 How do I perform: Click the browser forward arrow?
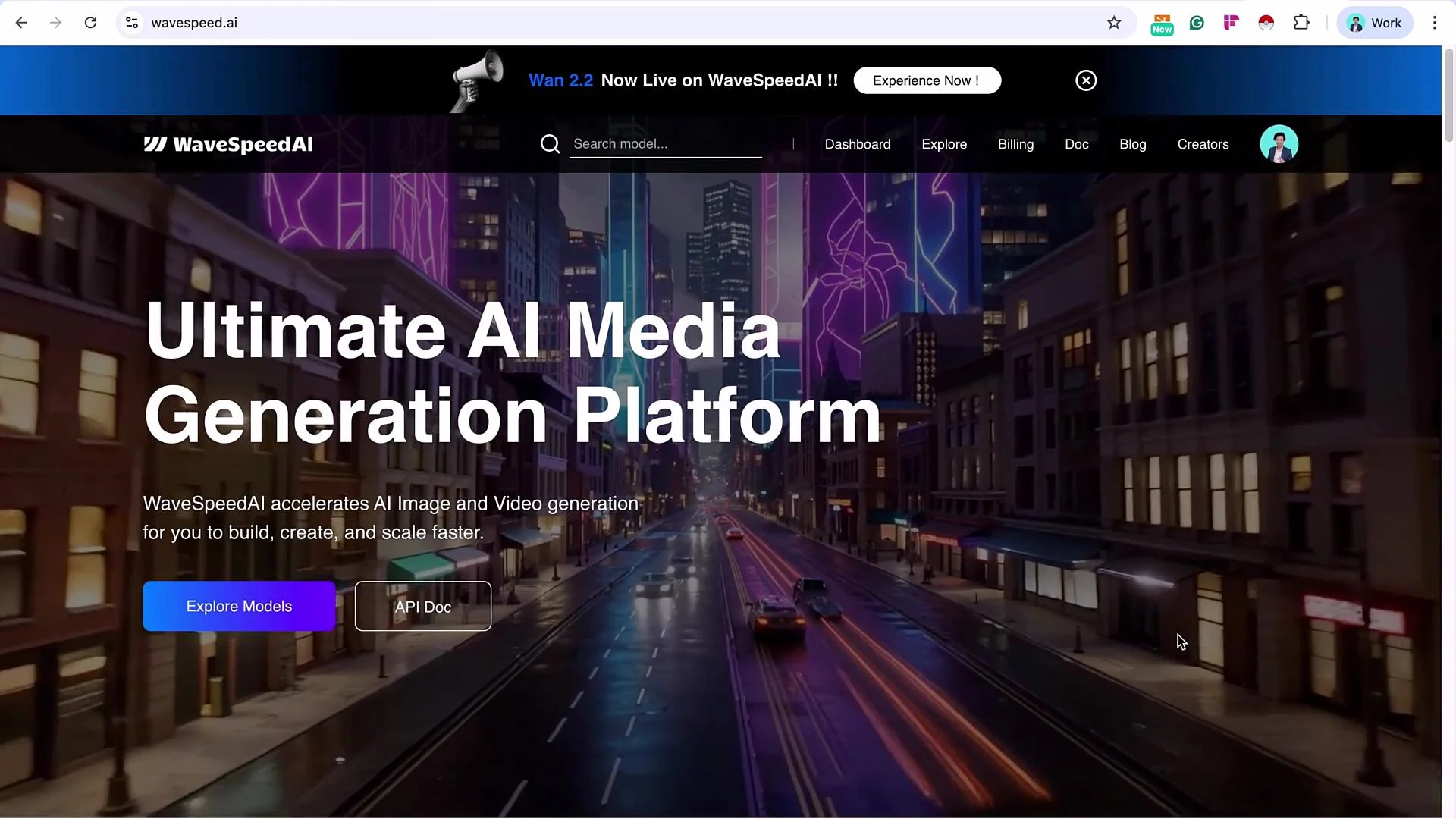coord(55,23)
